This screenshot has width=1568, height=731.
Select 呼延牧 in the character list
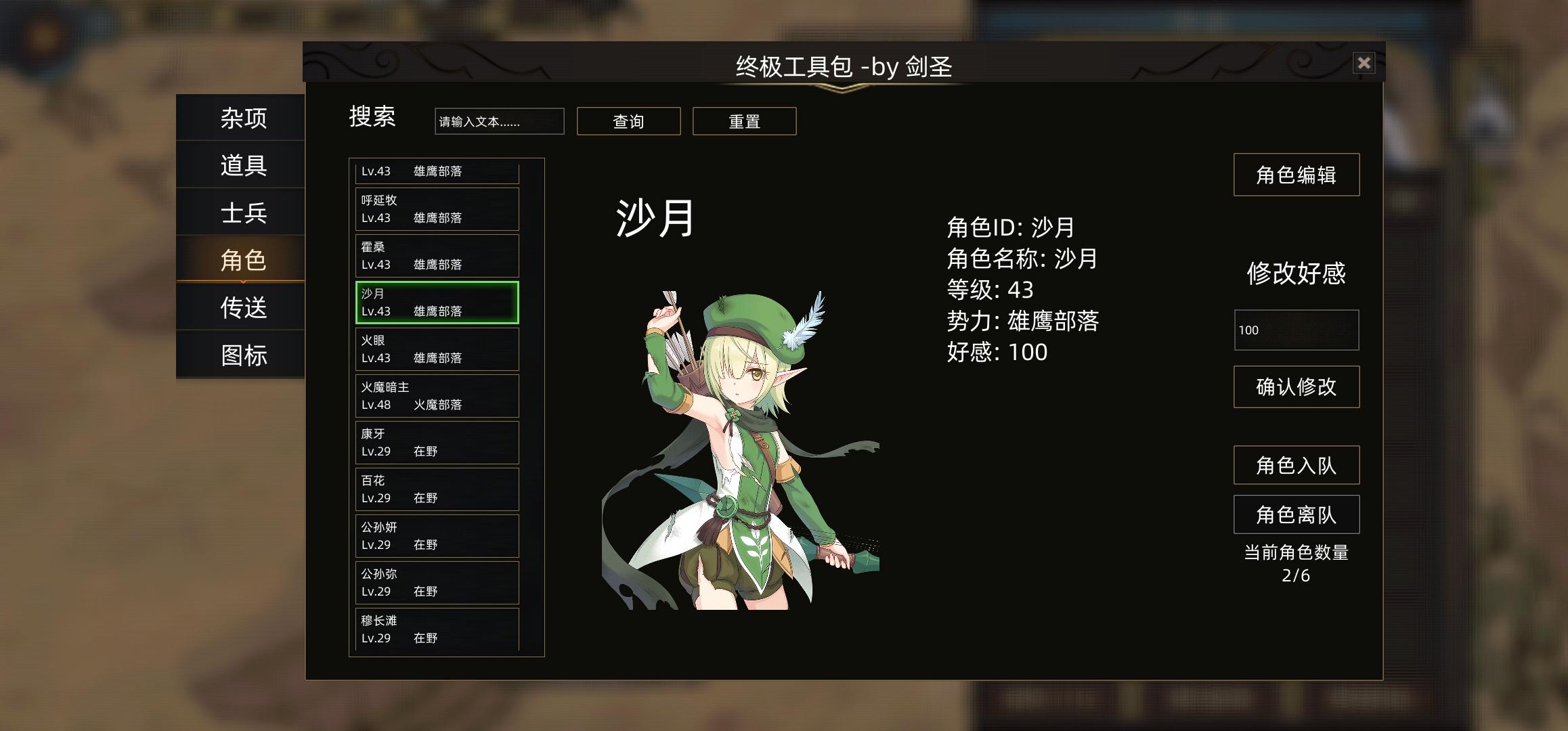(x=437, y=209)
